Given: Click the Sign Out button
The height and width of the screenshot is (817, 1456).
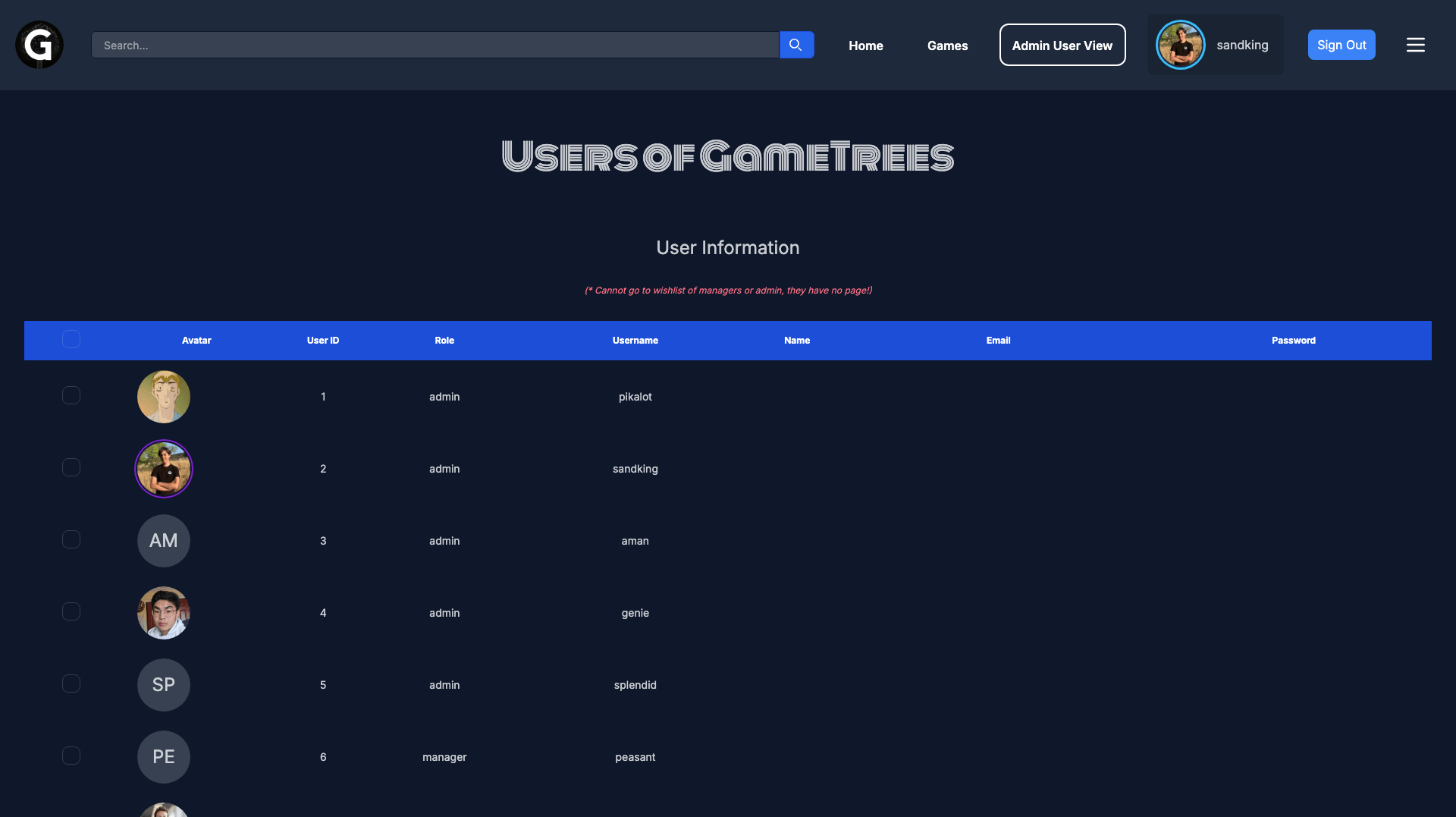Looking at the screenshot, I should 1341,45.
